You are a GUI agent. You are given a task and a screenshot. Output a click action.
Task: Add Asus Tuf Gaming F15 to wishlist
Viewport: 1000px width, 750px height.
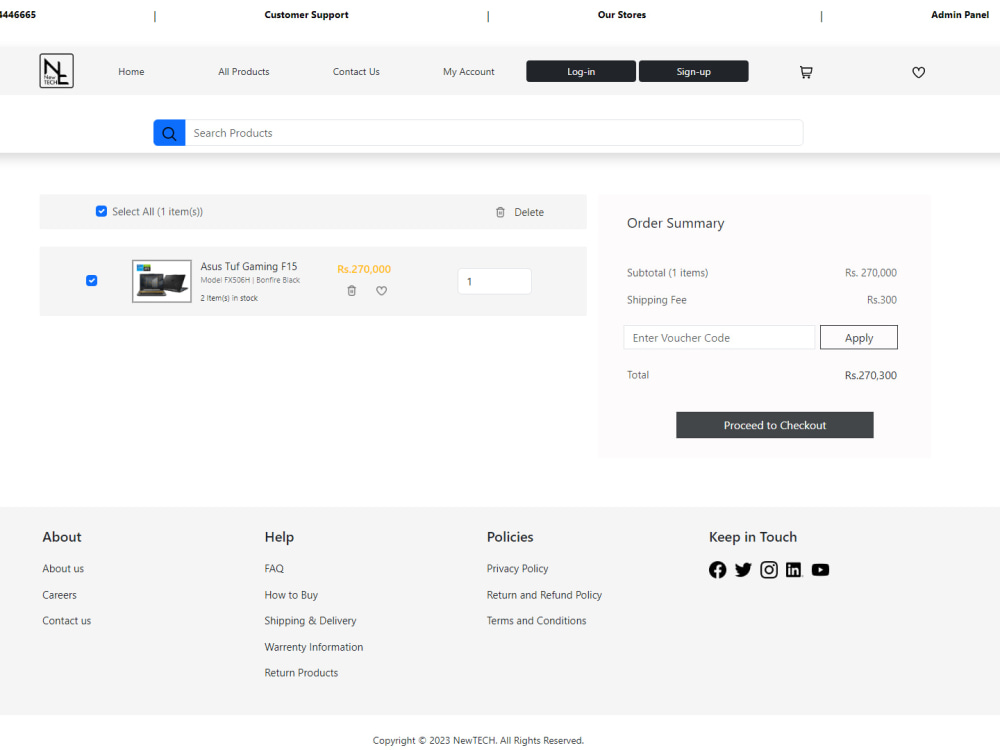pos(381,291)
